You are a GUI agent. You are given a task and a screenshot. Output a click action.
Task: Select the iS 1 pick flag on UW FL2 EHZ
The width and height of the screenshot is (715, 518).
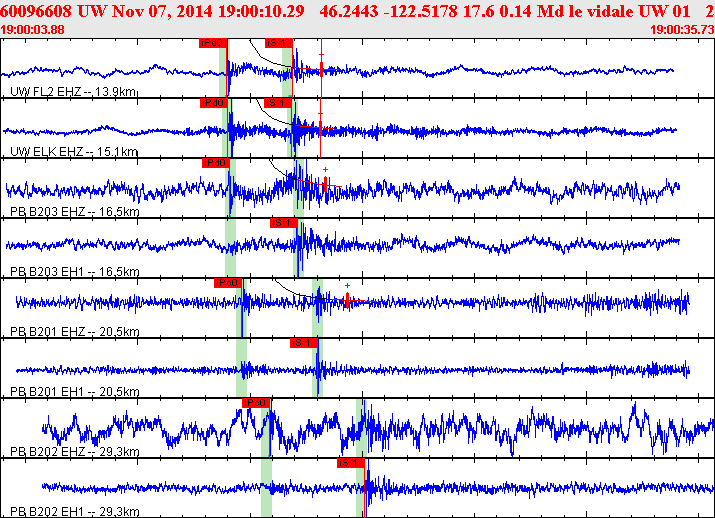(279, 43)
